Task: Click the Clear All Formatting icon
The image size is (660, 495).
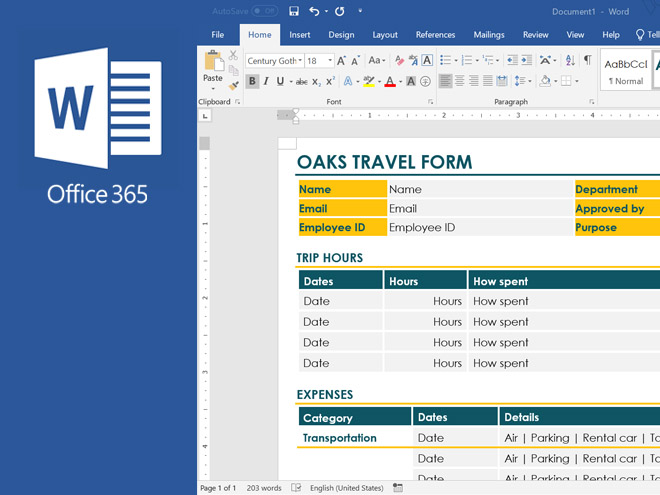Action: coord(399,61)
